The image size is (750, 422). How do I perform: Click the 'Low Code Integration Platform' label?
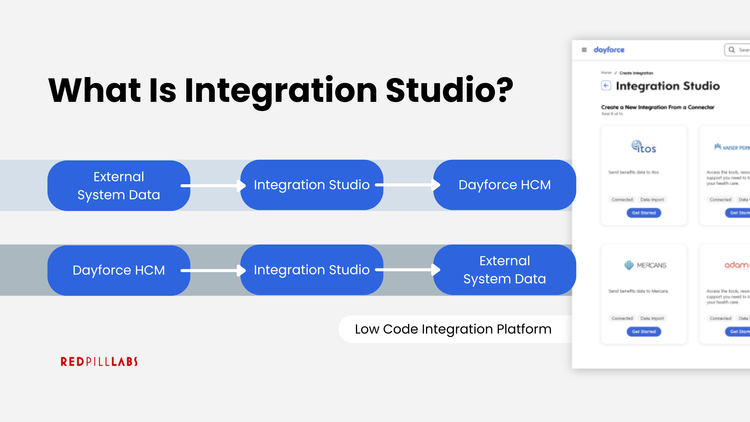coord(453,329)
